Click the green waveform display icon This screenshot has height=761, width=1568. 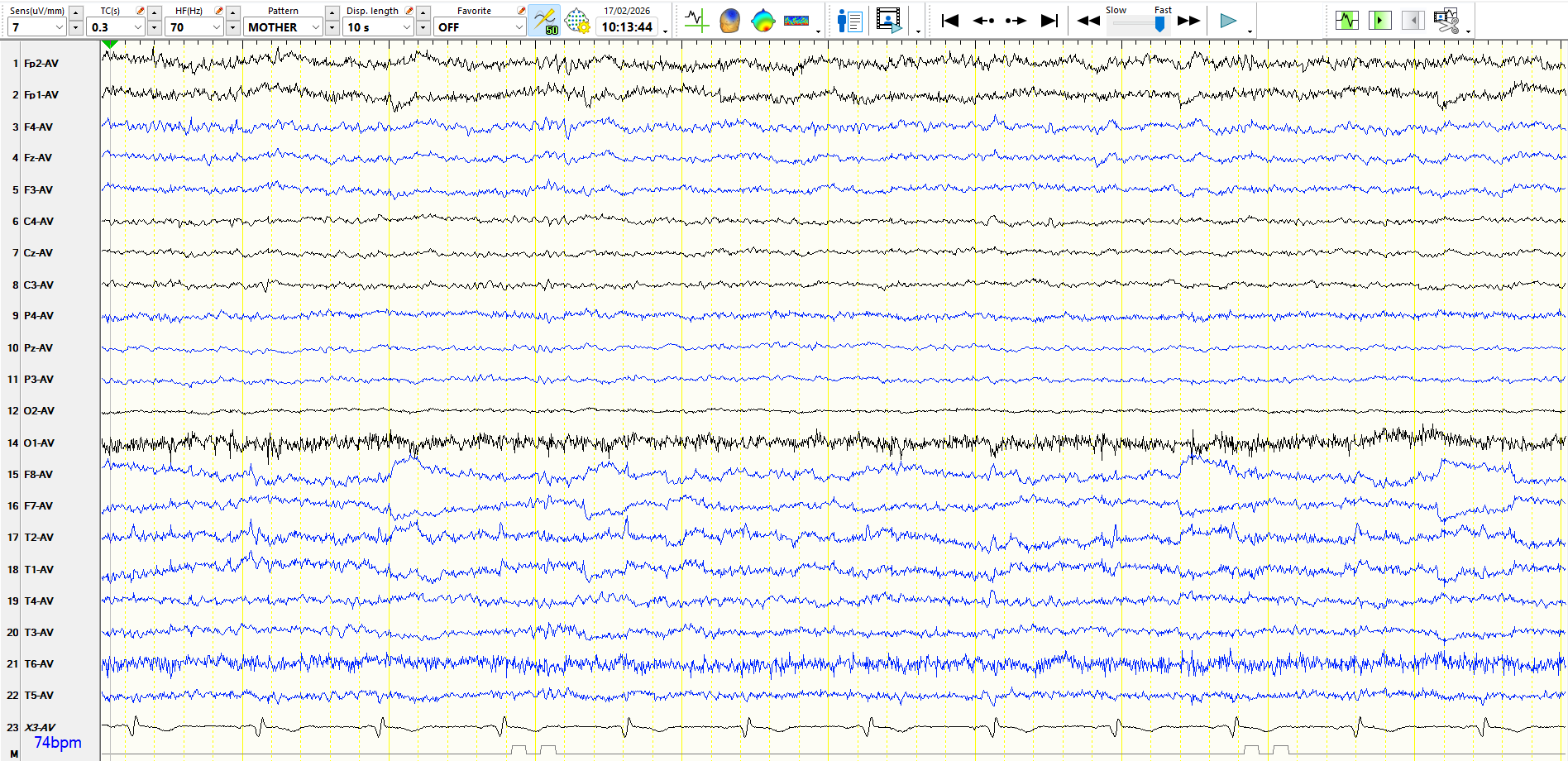pyautogui.click(x=1346, y=20)
